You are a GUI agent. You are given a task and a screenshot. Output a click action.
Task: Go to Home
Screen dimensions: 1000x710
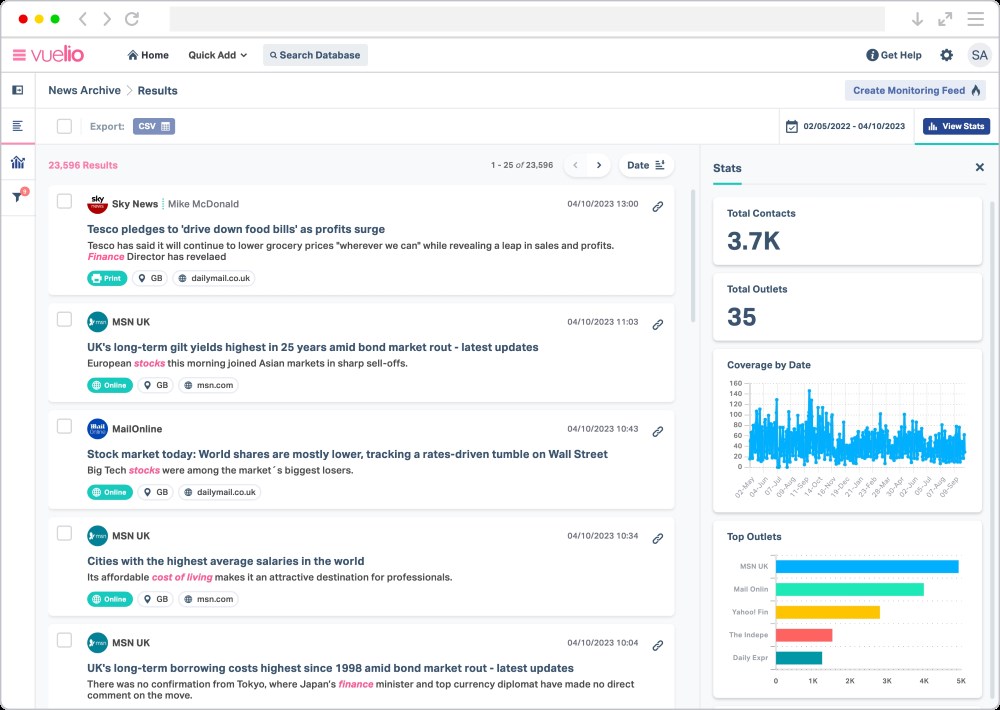148,55
